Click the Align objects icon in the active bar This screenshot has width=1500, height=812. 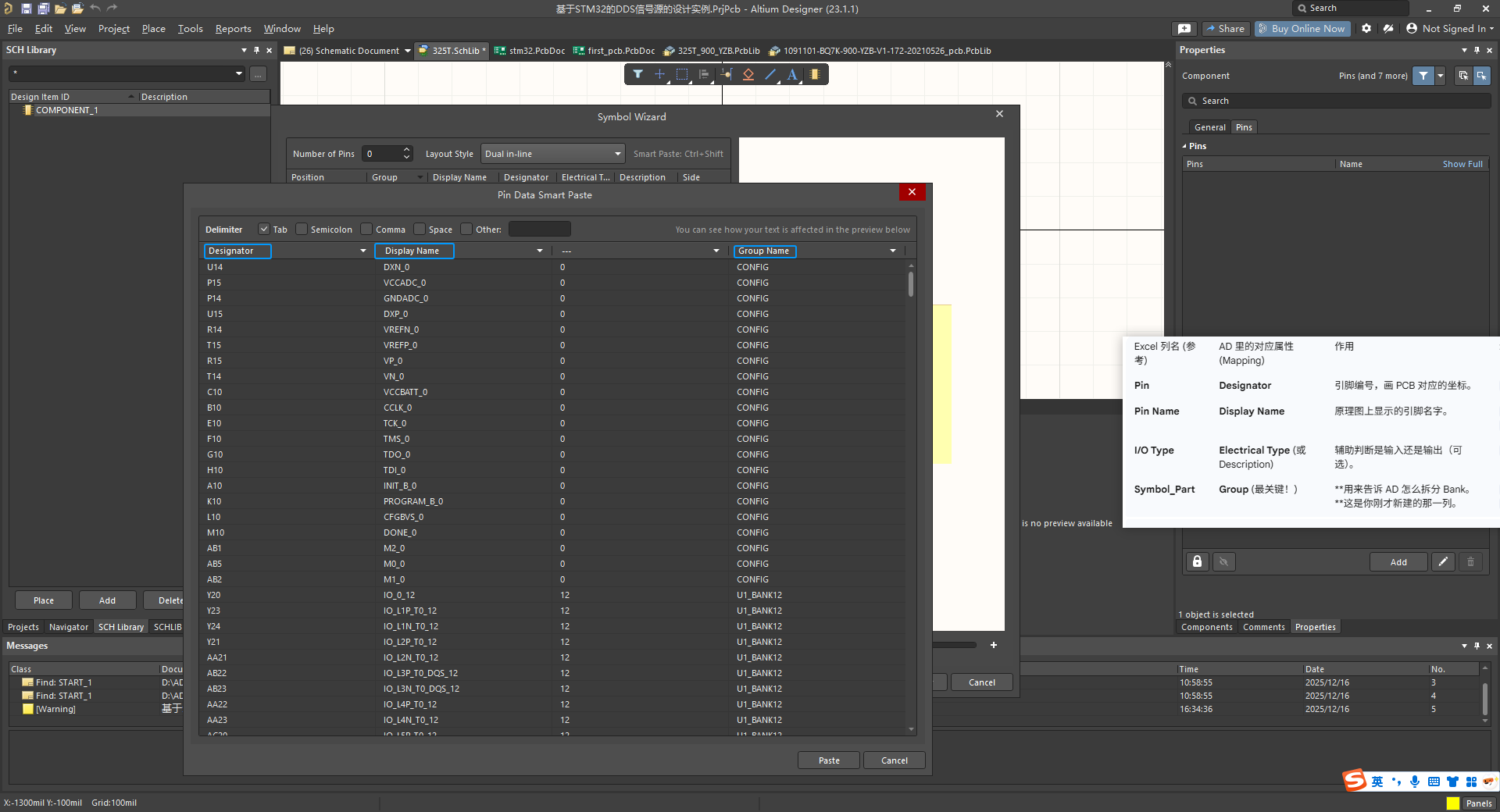[704, 74]
